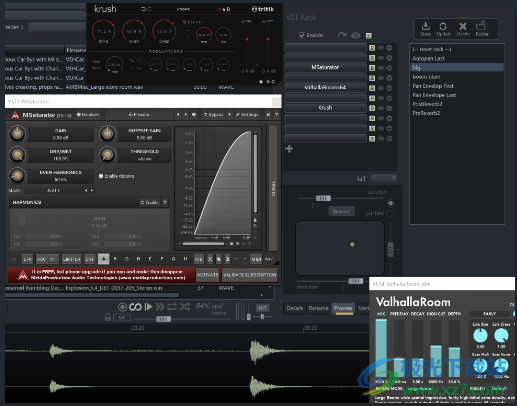Open MSaturator Presets dropdown
The image size is (517, 406).
[x=139, y=114]
